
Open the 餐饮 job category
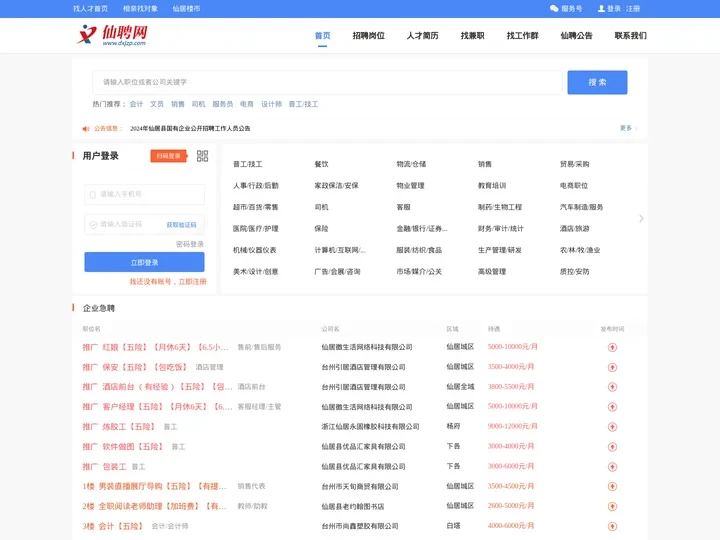[321, 164]
